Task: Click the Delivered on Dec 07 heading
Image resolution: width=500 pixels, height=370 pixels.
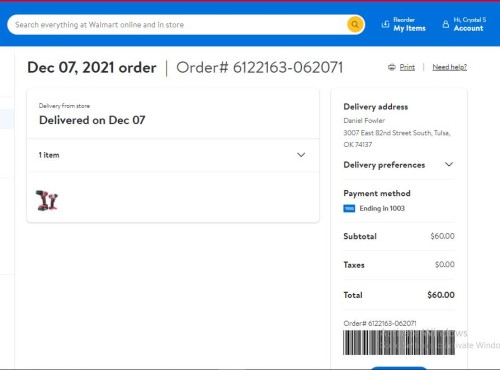Action: pos(92,120)
